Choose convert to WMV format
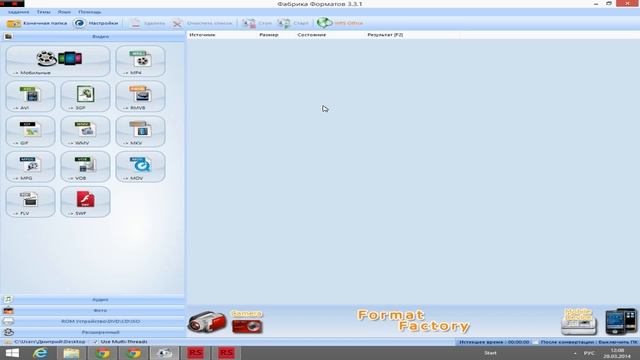The image size is (640, 360). tap(85, 131)
